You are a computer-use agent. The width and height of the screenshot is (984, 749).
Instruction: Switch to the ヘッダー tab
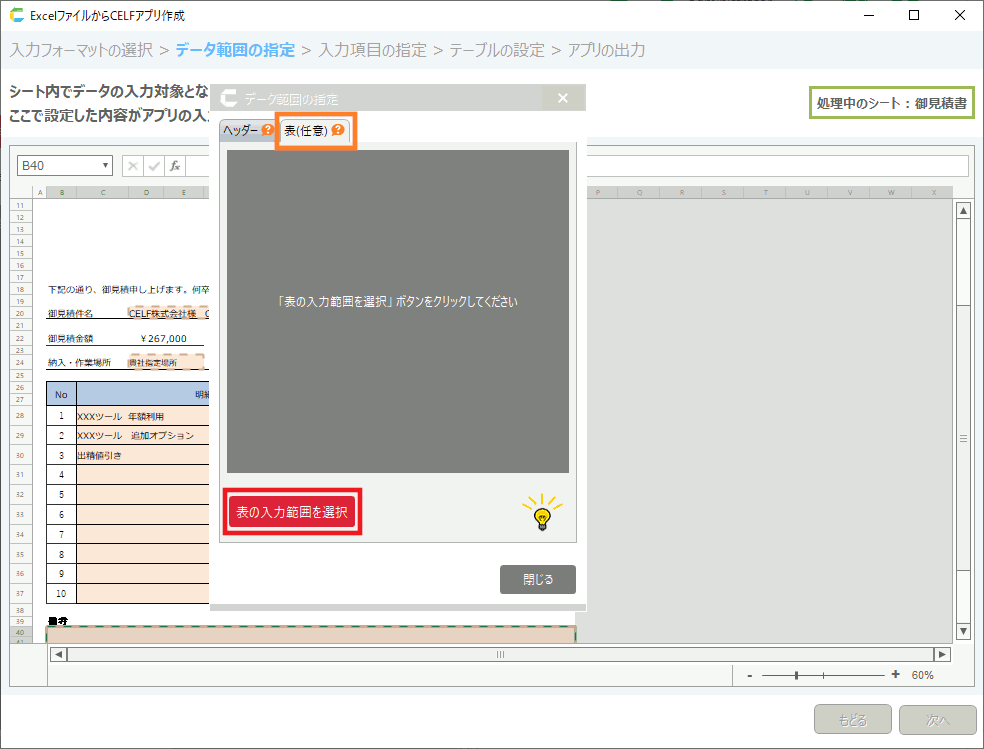coord(240,131)
